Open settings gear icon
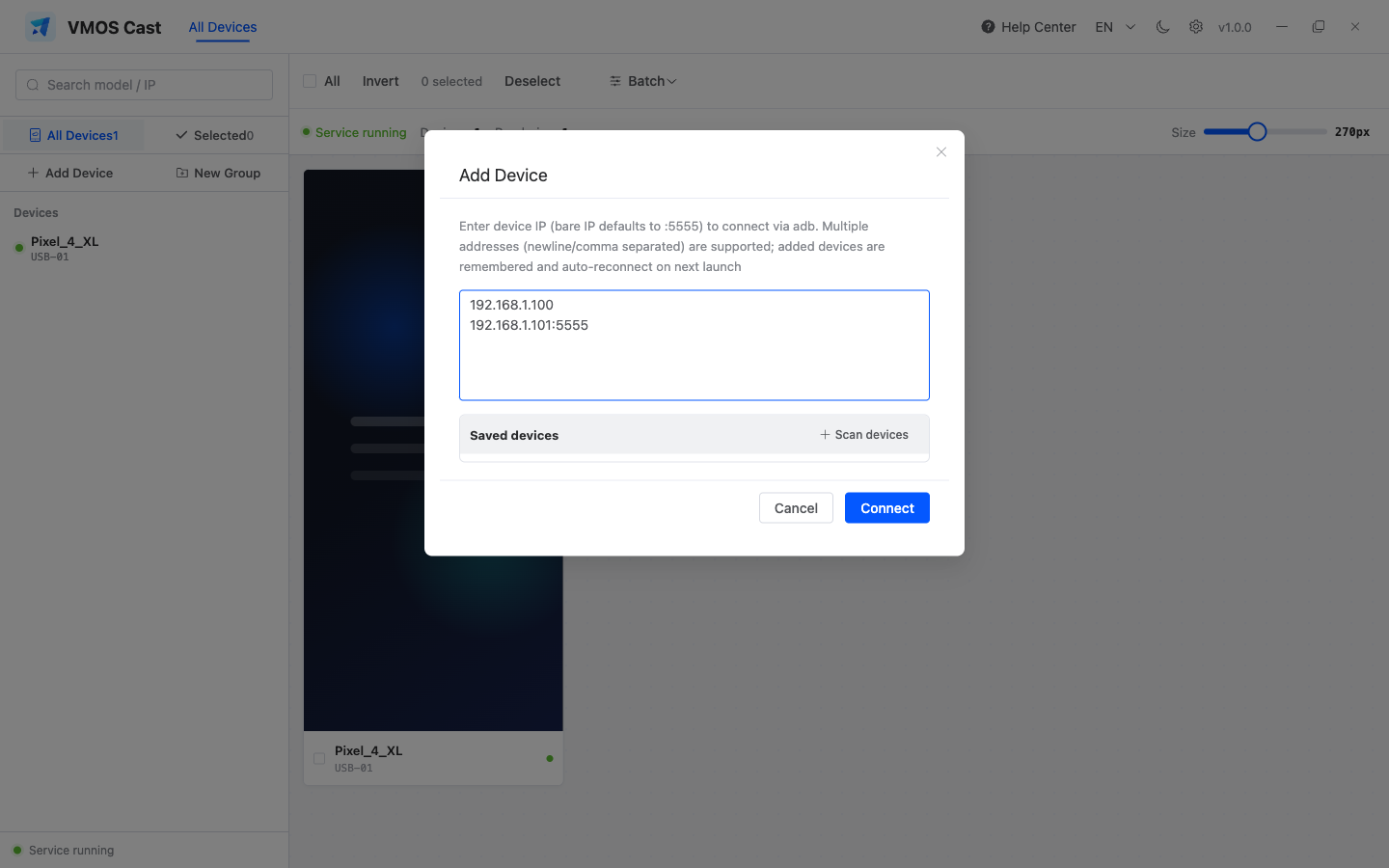 (1196, 27)
